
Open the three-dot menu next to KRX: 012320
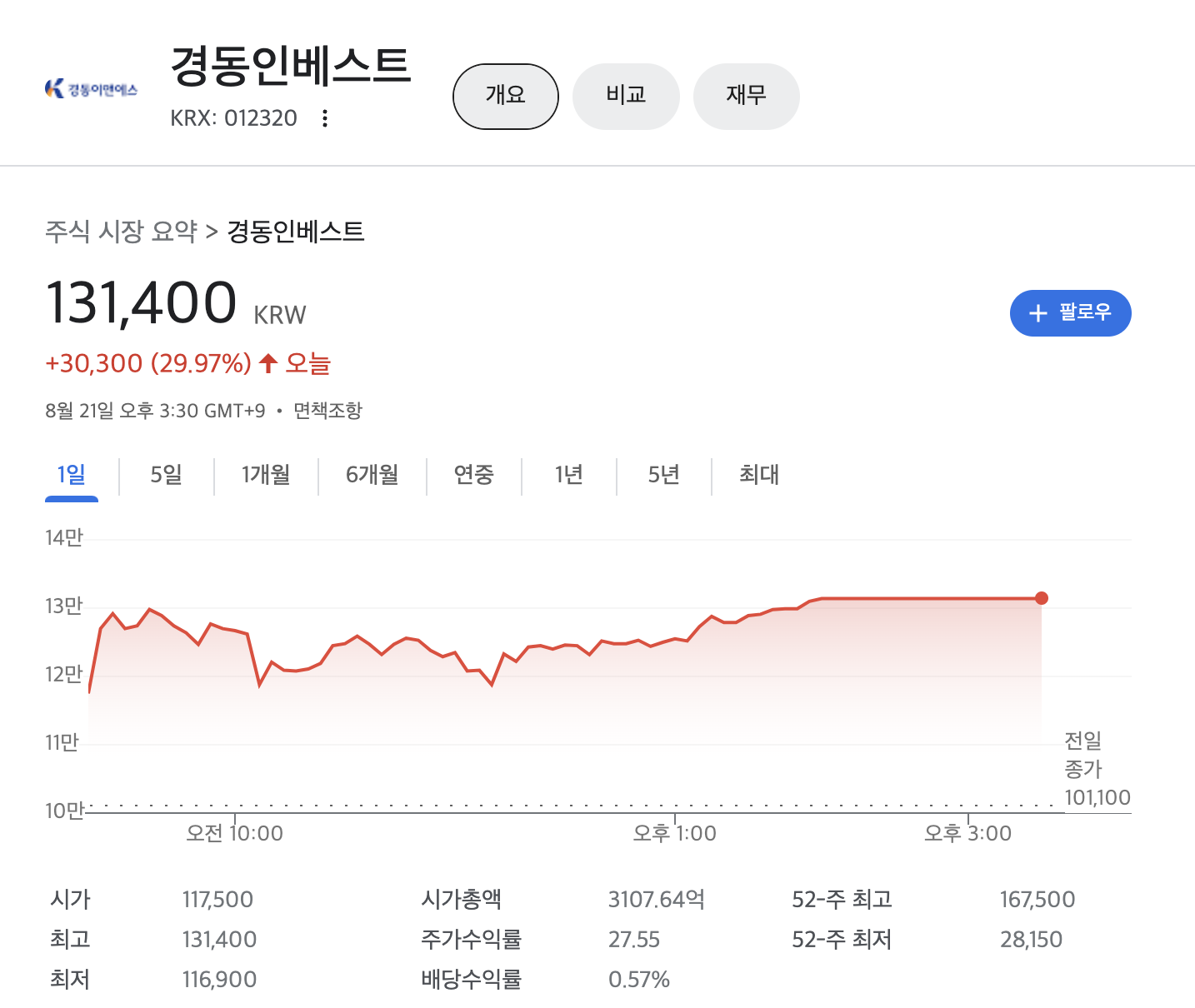[x=325, y=117]
